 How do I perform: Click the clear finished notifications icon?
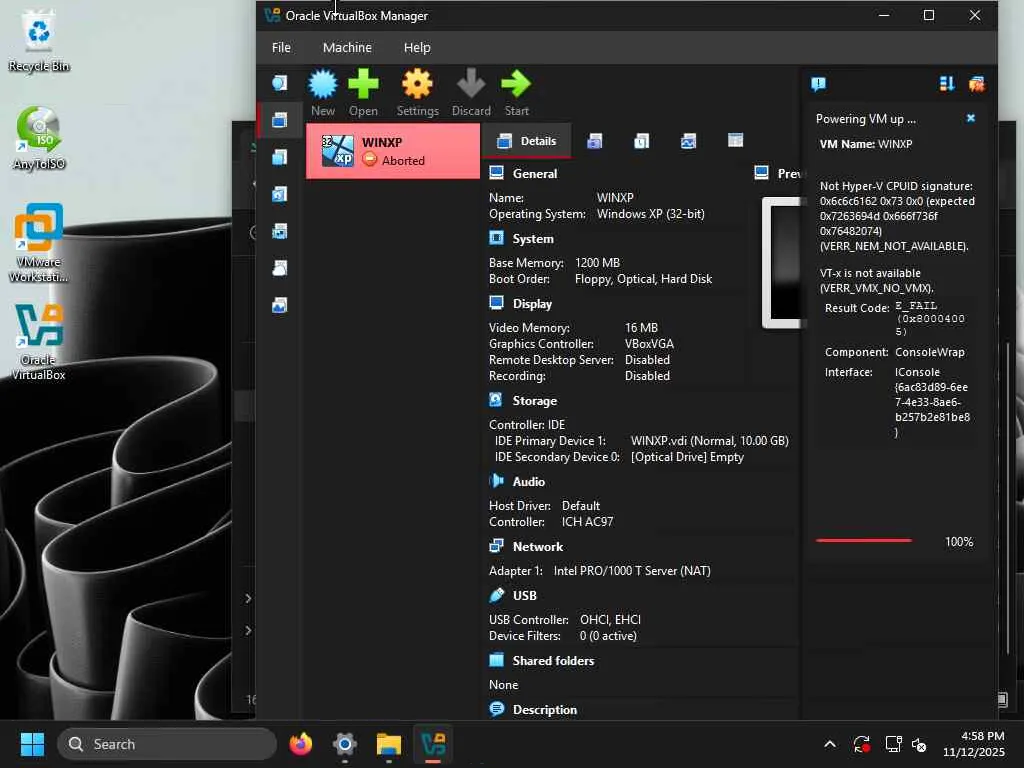(977, 84)
